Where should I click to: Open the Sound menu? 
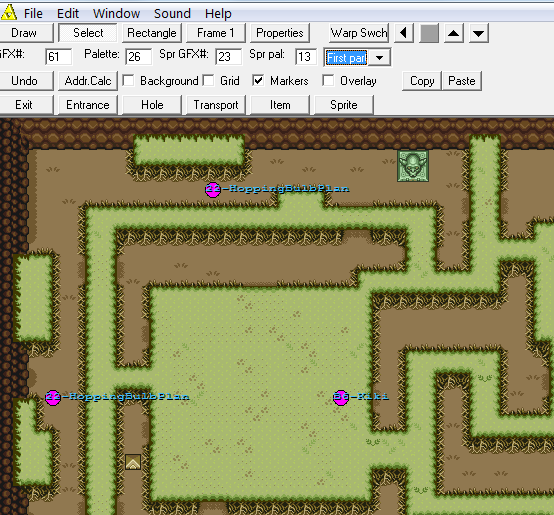point(172,13)
